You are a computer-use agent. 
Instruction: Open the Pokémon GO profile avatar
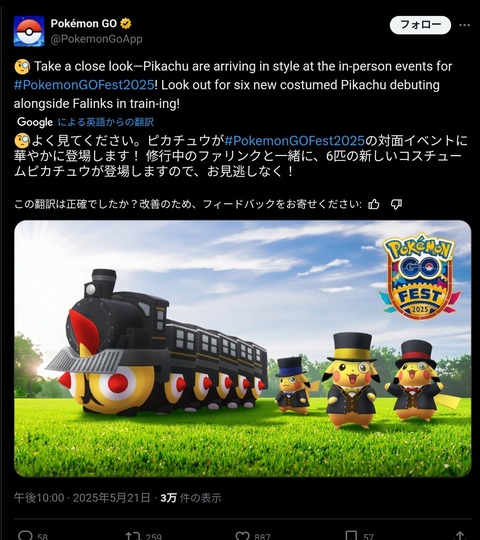pyautogui.click(x=29, y=31)
